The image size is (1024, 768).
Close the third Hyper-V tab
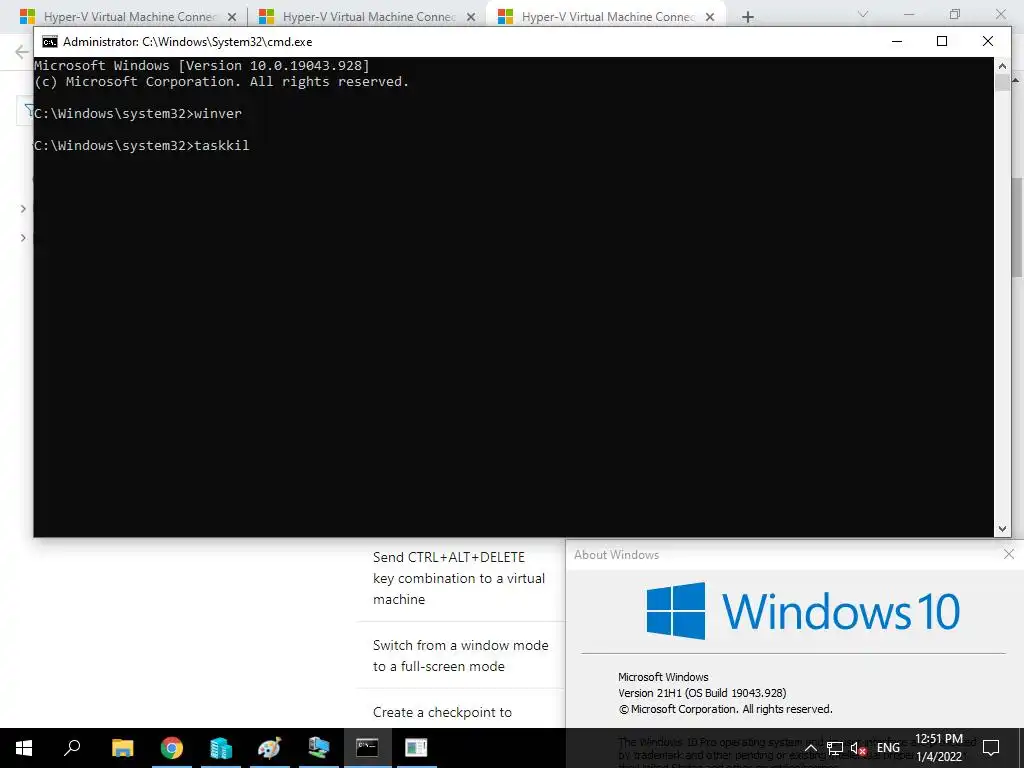(710, 17)
